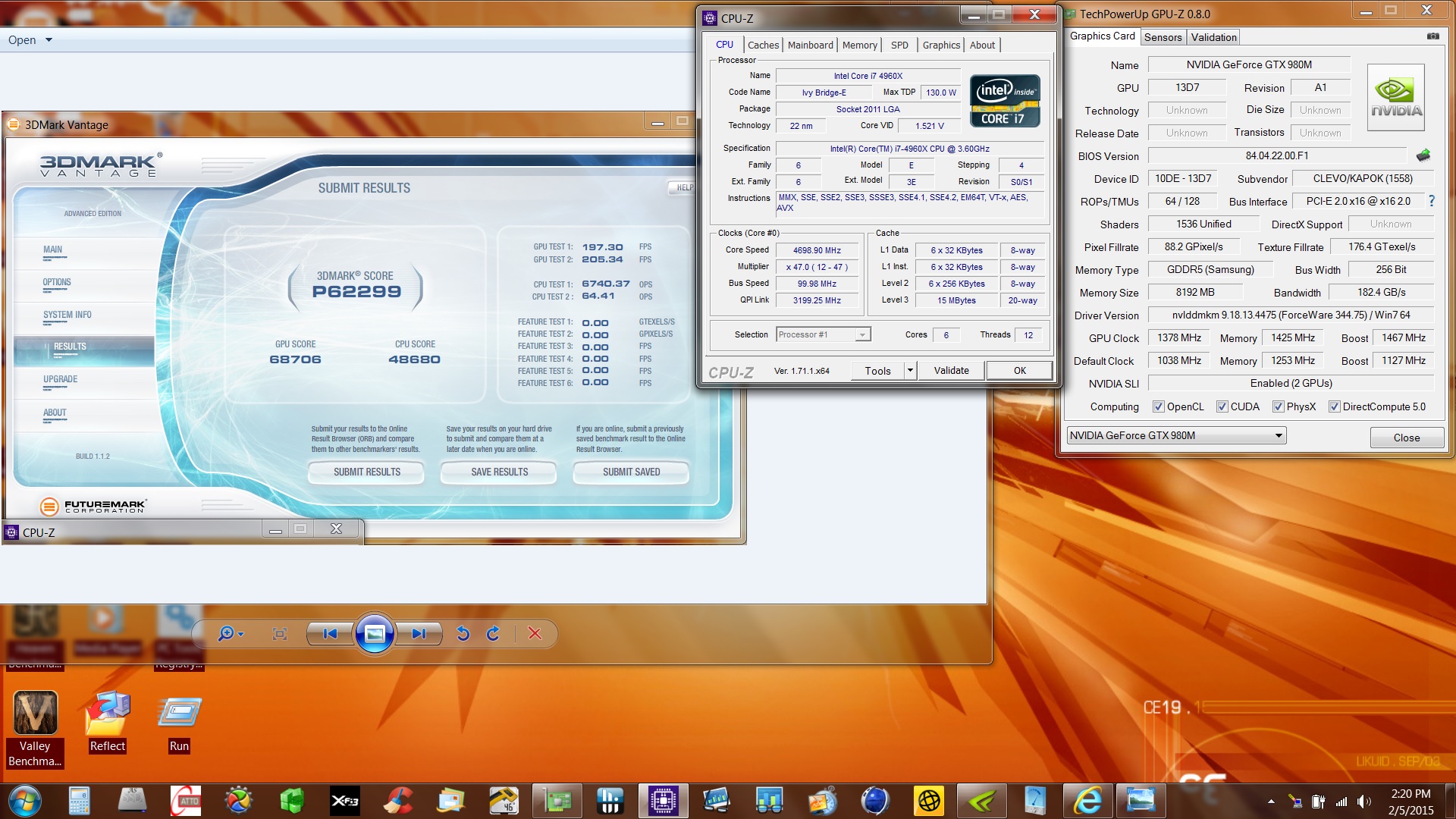1456x819 pixels.
Task: Switch to the Sensors tab in GPU-Z
Action: [x=1163, y=37]
